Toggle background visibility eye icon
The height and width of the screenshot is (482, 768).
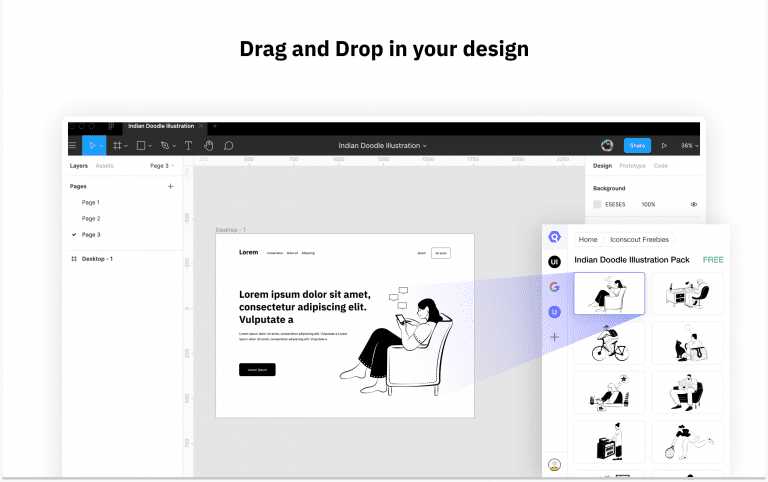point(694,204)
